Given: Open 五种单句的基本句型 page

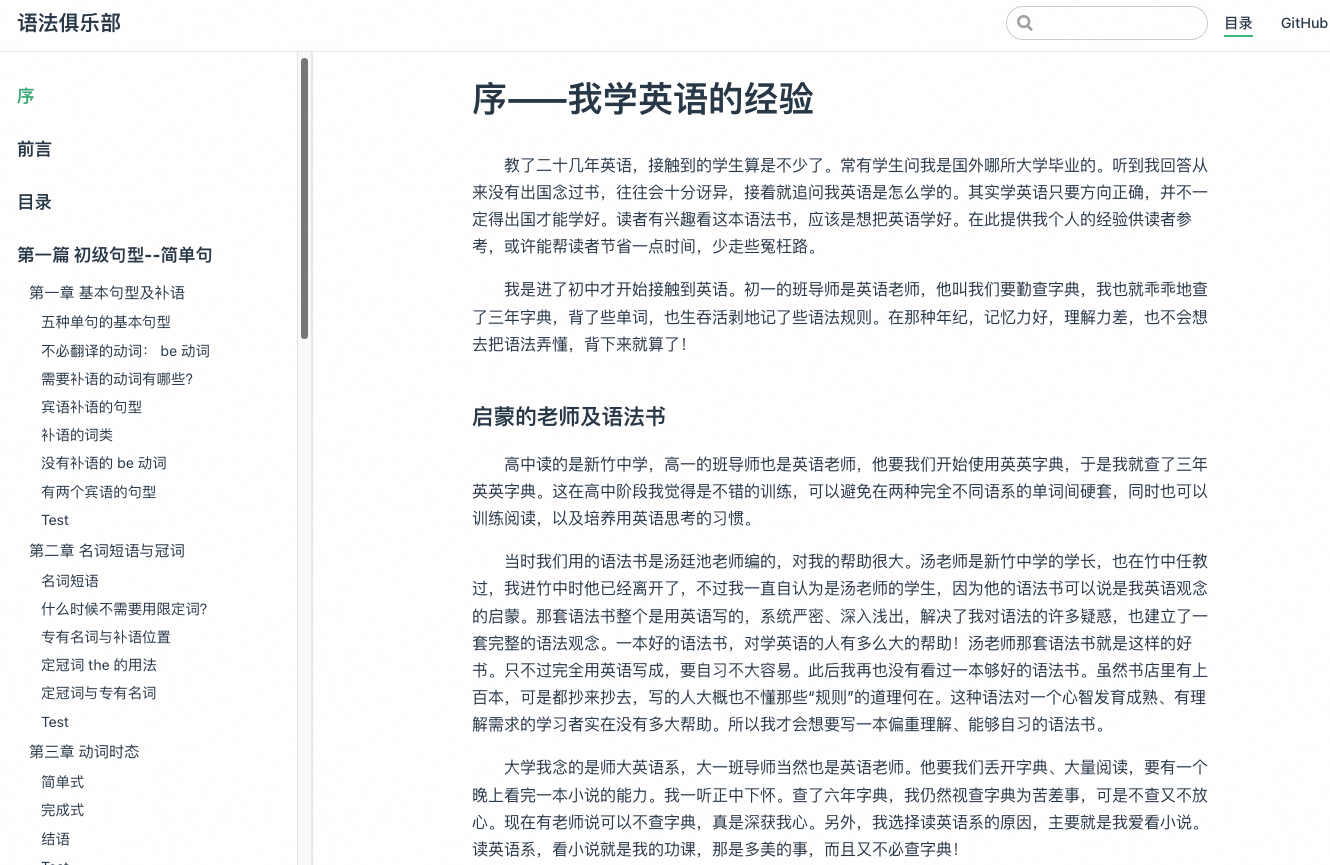Looking at the screenshot, I should (106, 322).
